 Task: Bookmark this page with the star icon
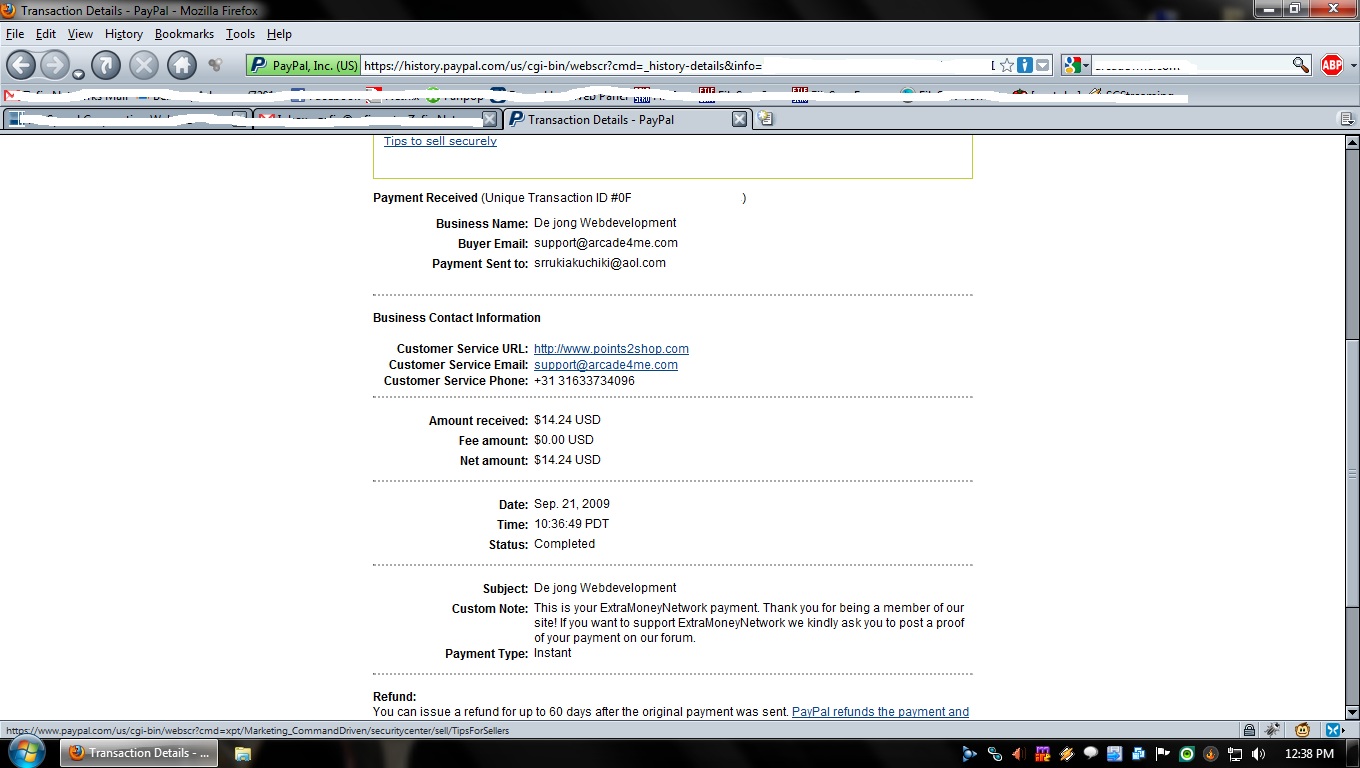(x=1007, y=65)
